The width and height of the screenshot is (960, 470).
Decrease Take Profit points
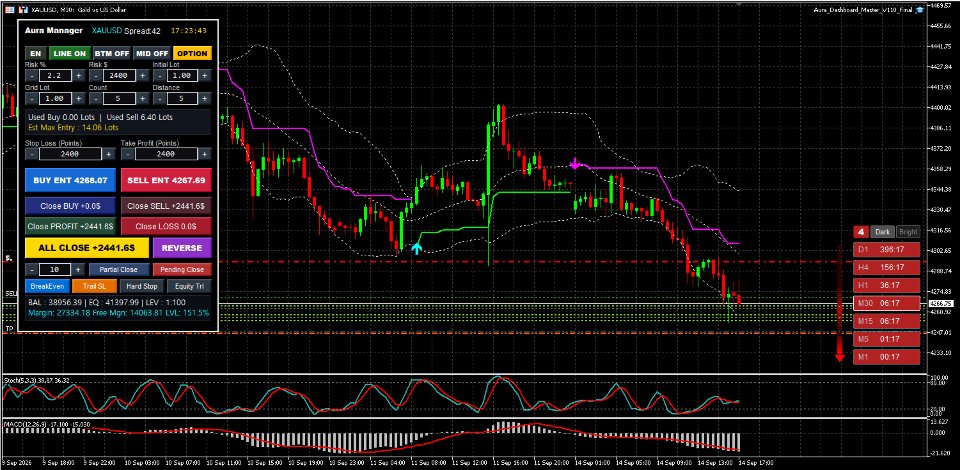pyautogui.click(x=127, y=154)
